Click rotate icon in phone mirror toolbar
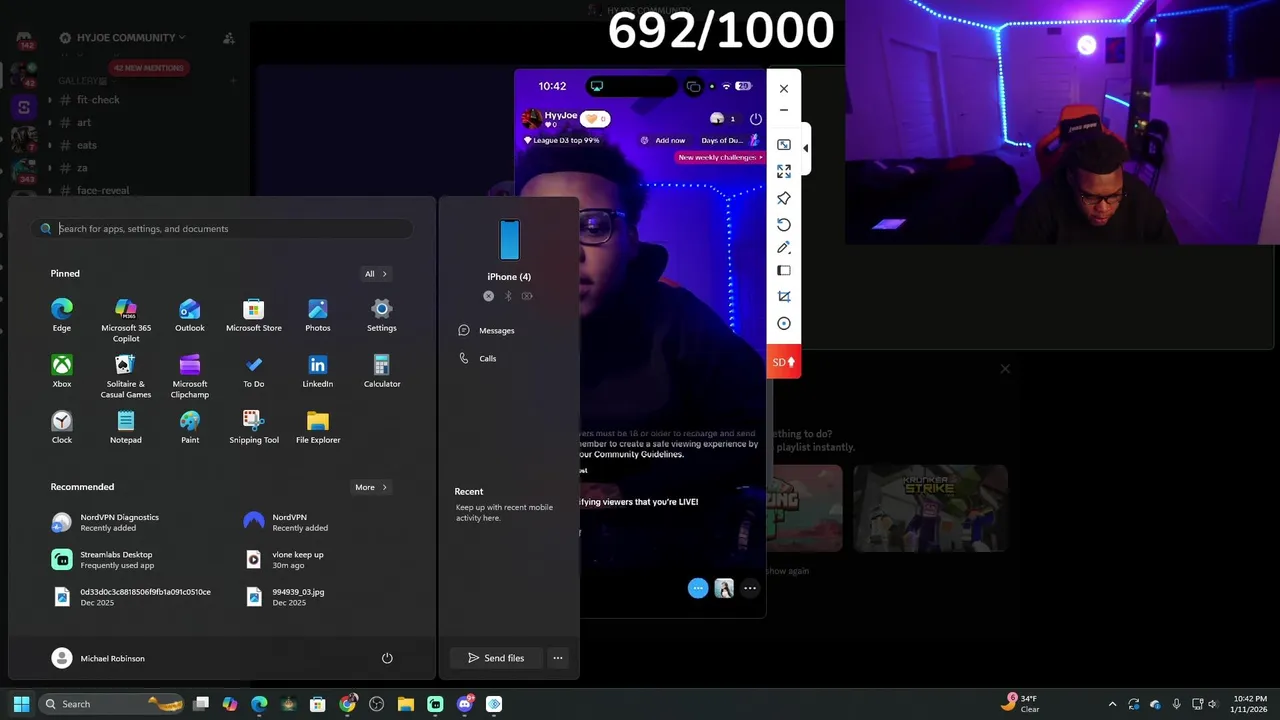The height and width of the screenshot is (720, 1280). [784, 225]
